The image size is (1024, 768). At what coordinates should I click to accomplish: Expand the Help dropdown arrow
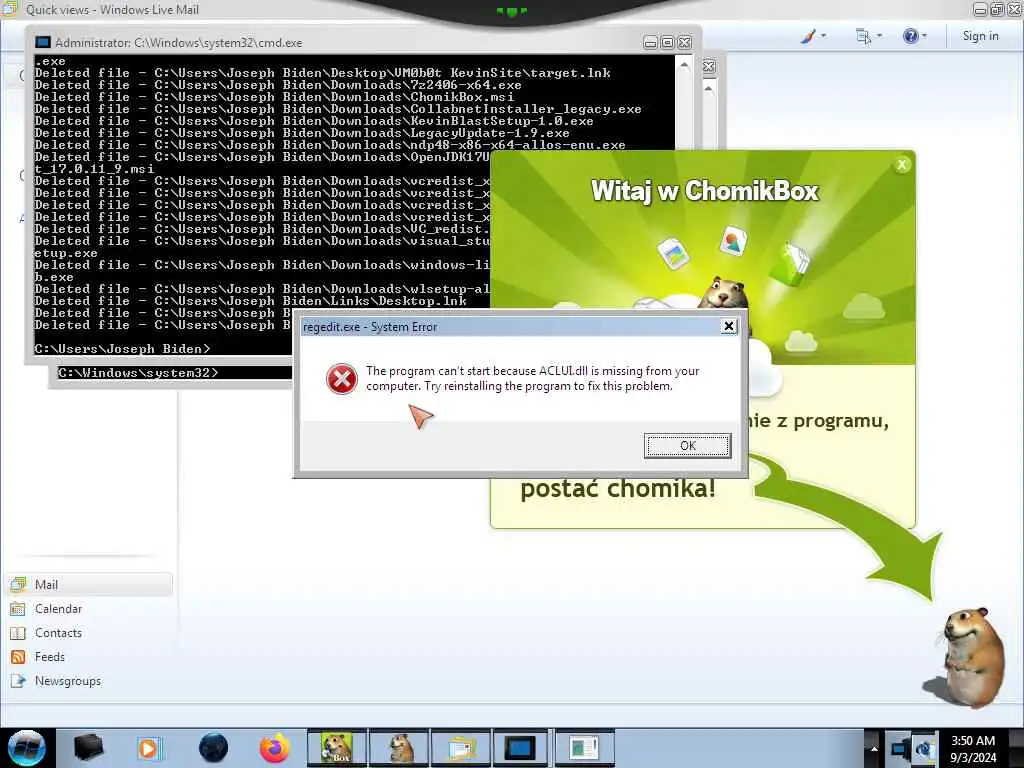click(x=924, y=36)
